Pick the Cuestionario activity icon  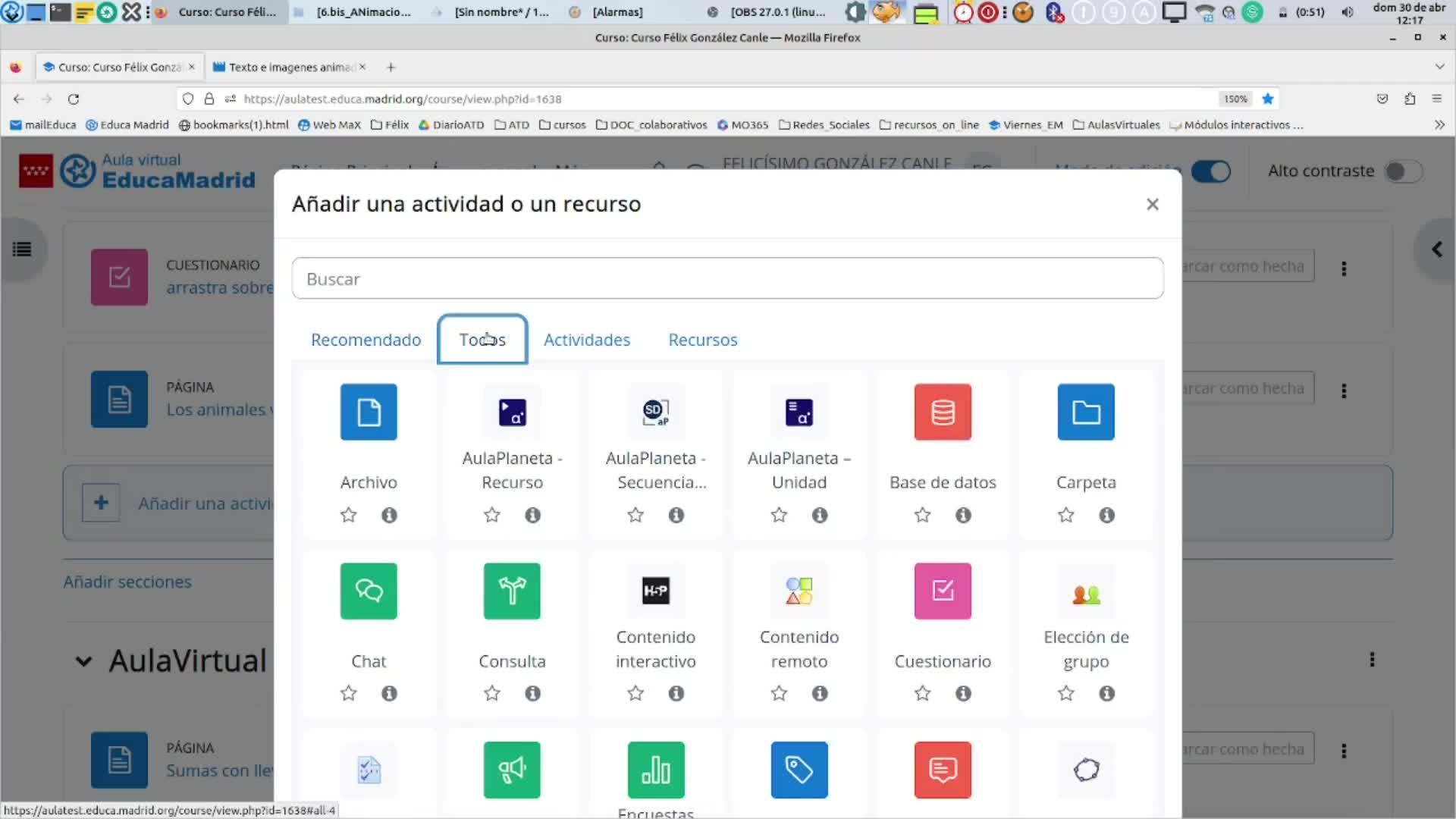943,591
